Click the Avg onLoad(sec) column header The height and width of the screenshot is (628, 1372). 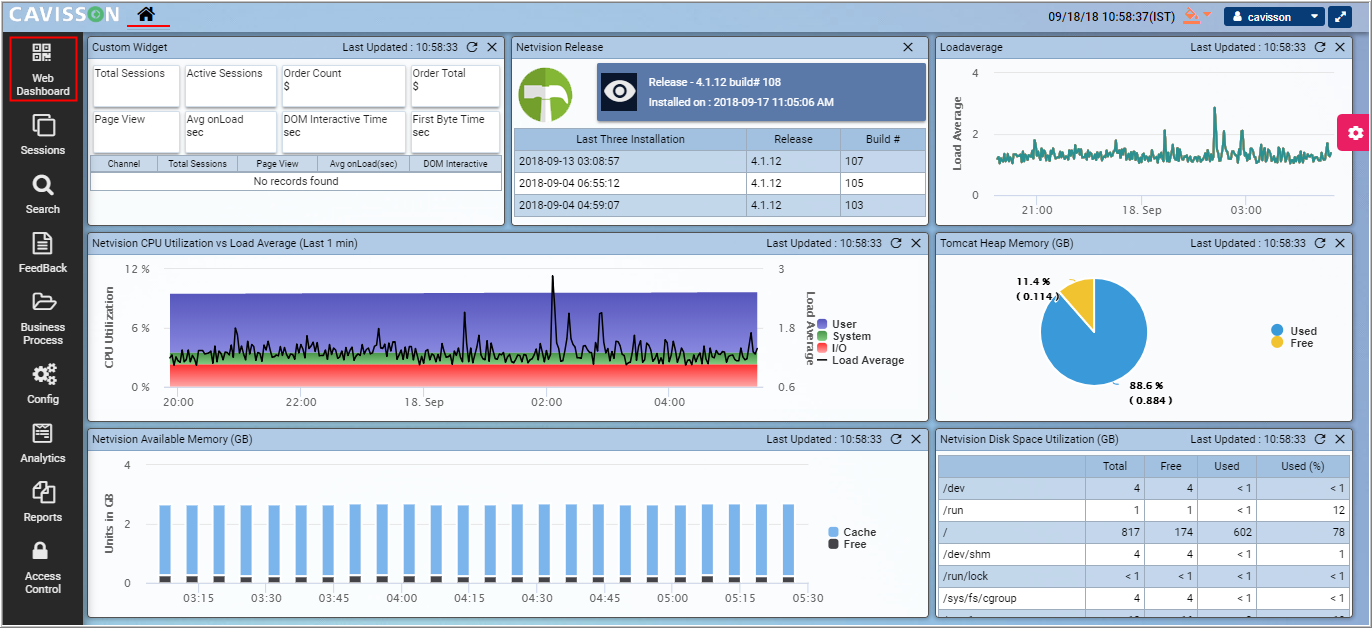(364, 164)
